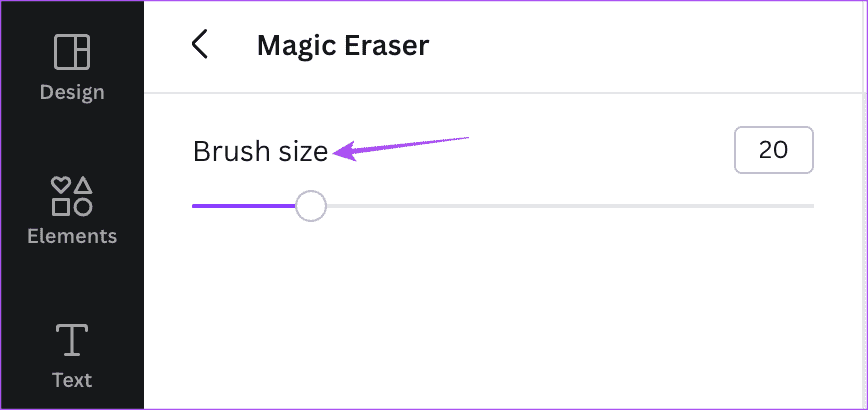The image size is (868, 410).
Task: Click the Text label in sidebar
Action: [71, 380]
